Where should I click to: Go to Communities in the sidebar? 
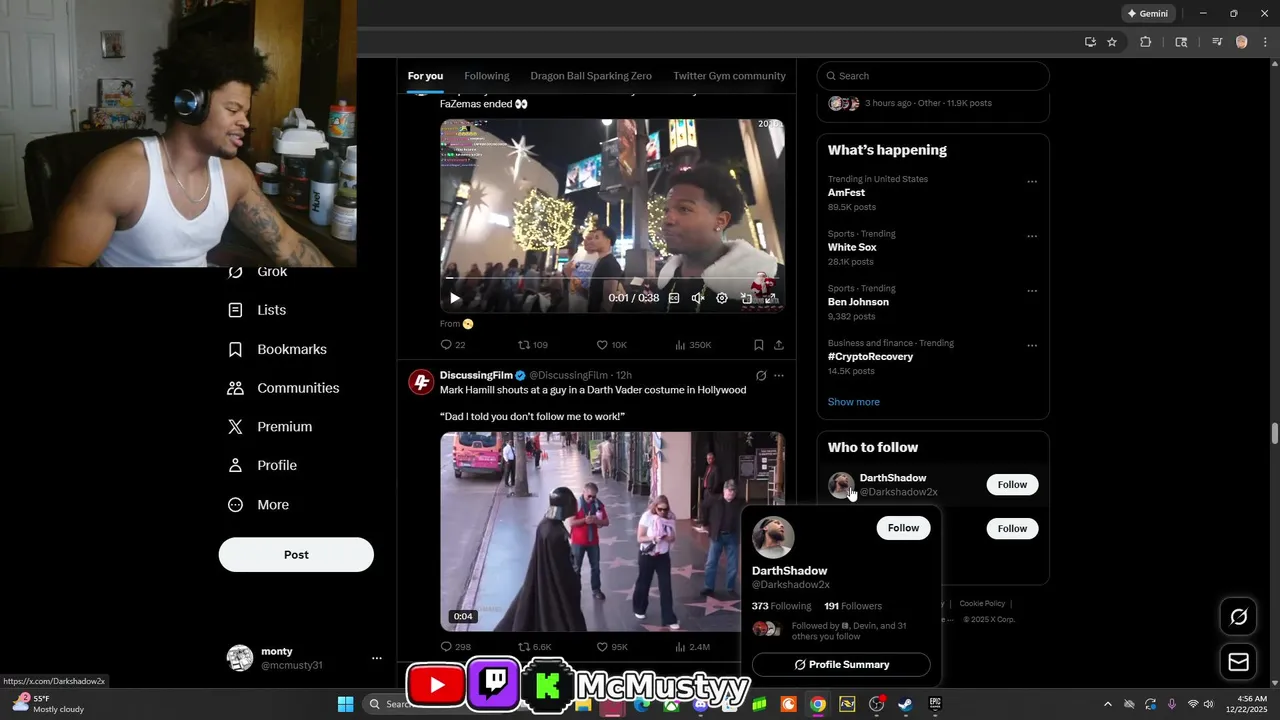pyautogui.click(x=283, y=388)
